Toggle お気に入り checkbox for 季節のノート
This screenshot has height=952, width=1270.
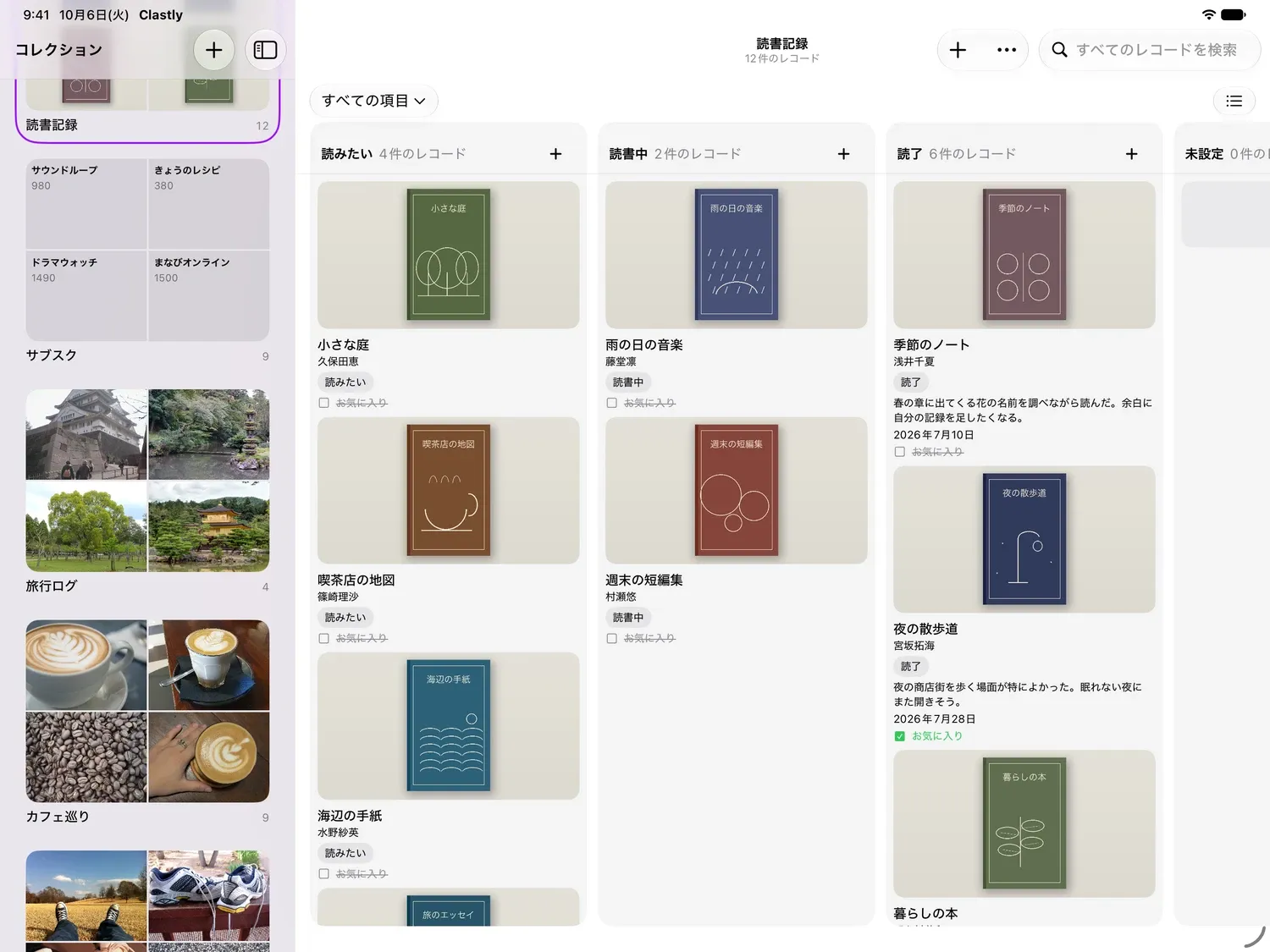pos(899,452)
